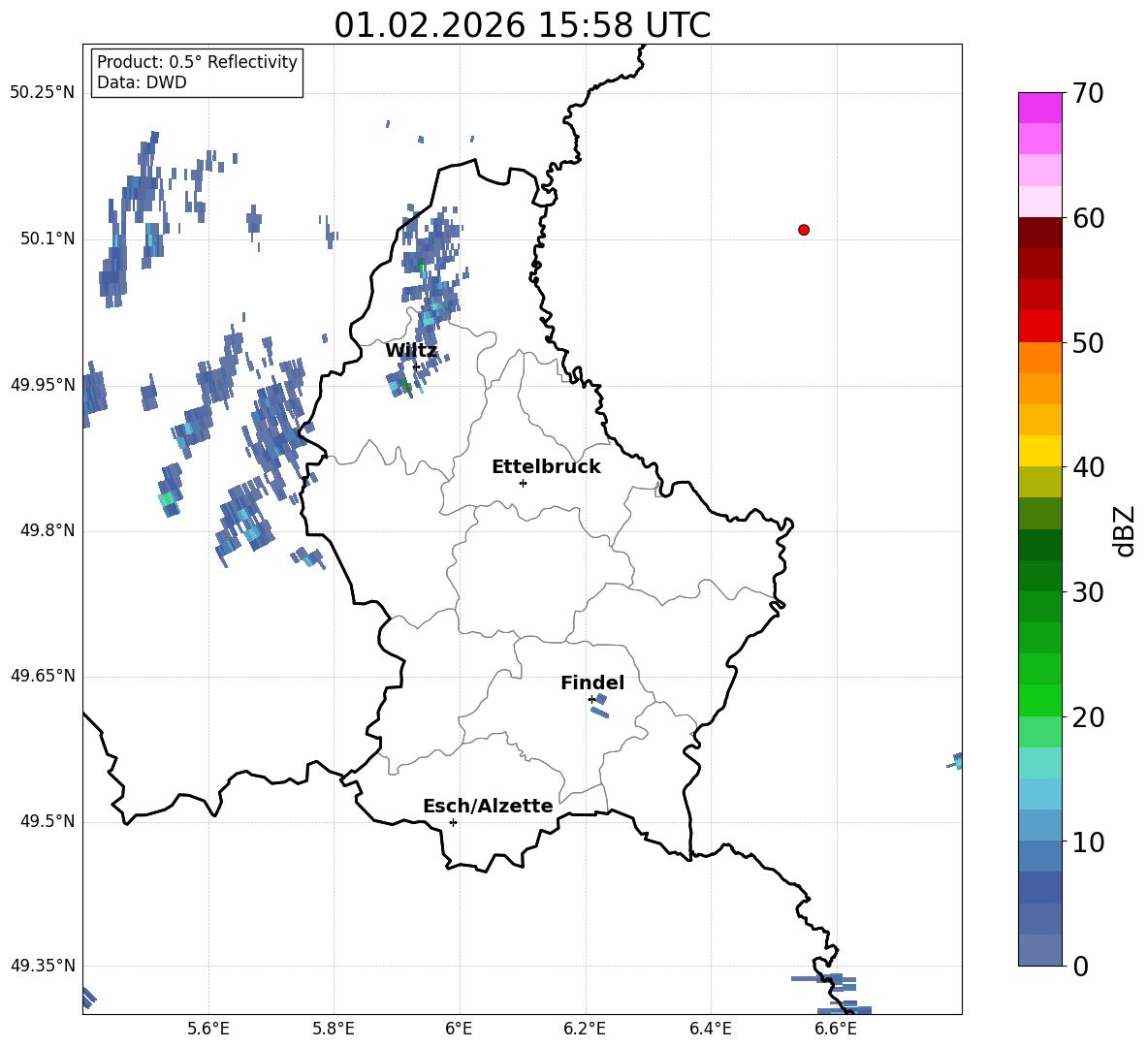The width and height of the screenshot is (1148, 1048).
Task: Click the magenta 70 dBZ colorbar segment
Action: [1039, 108]
